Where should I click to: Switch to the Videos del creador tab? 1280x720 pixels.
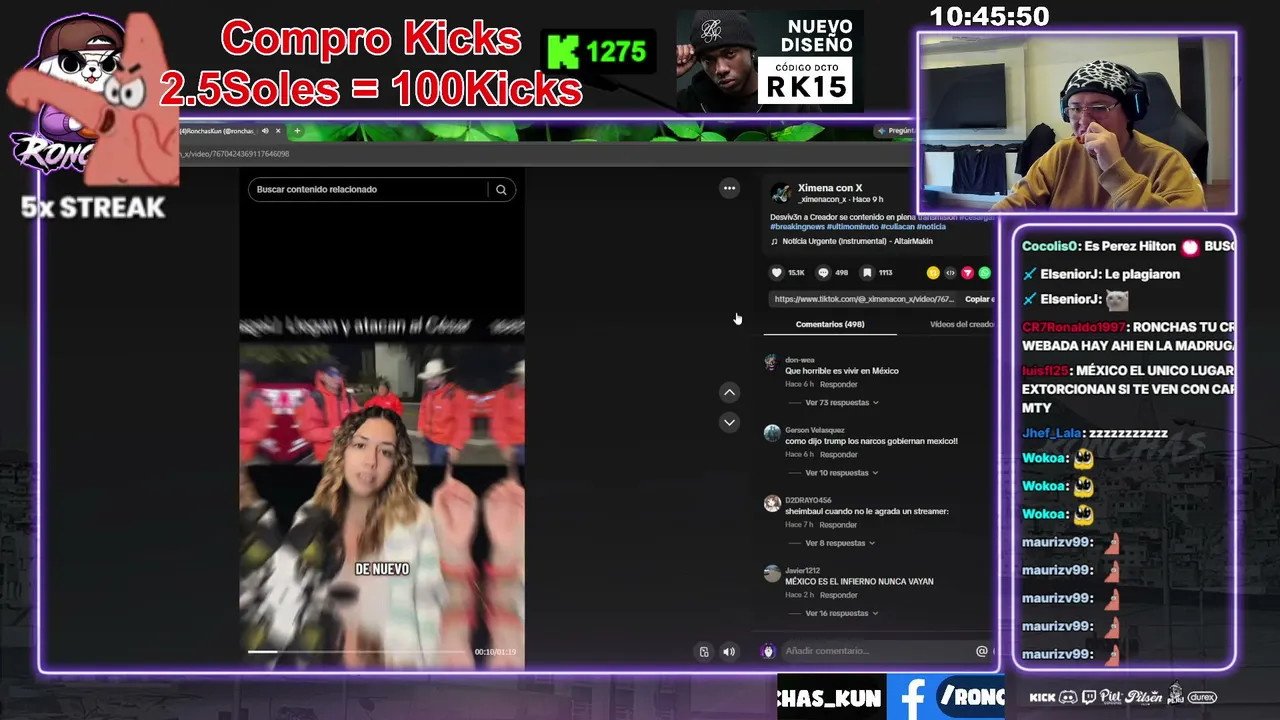coord(962,324)
